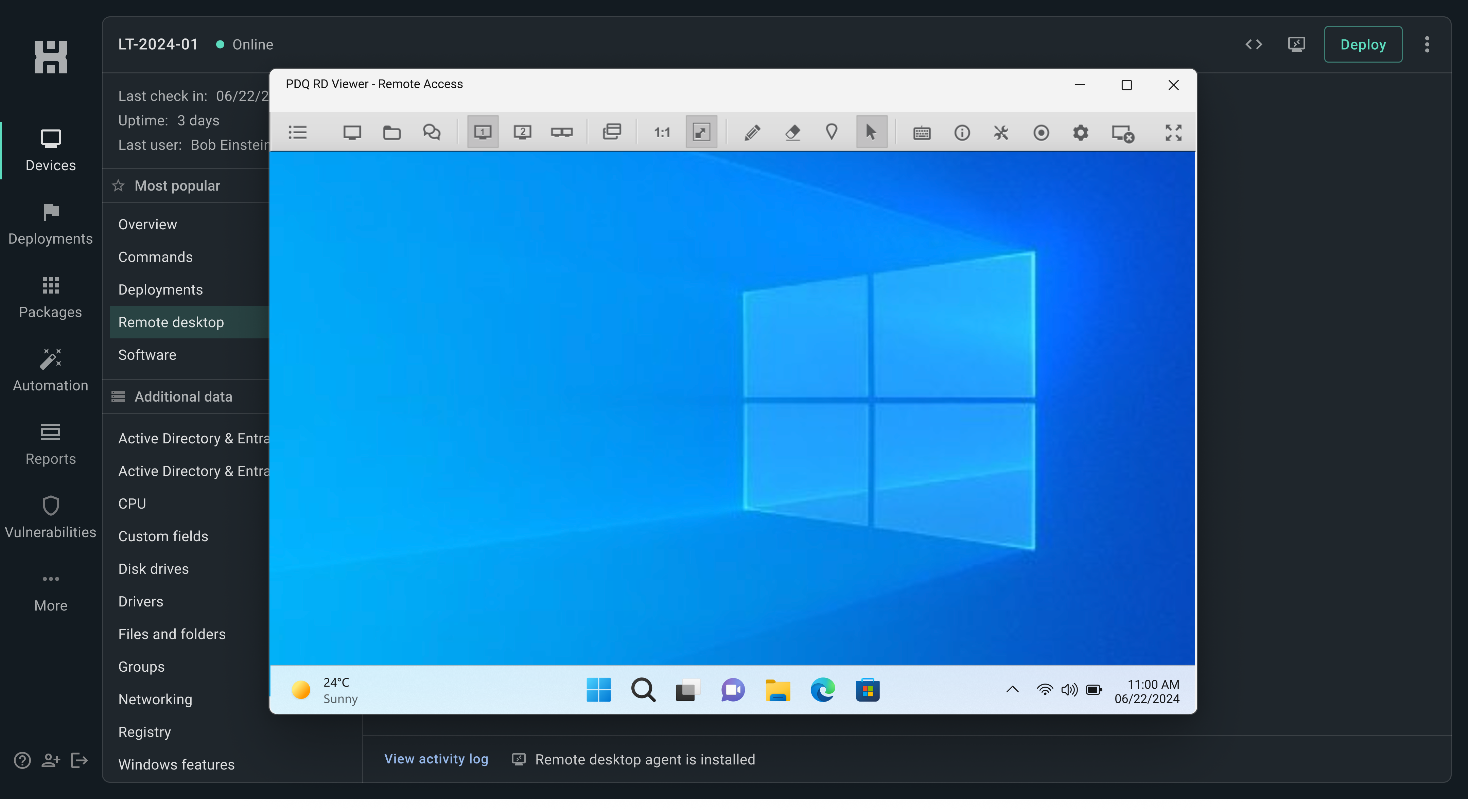1468x812 pixels.
Task: Click the connection info icon
Action: 962,133
